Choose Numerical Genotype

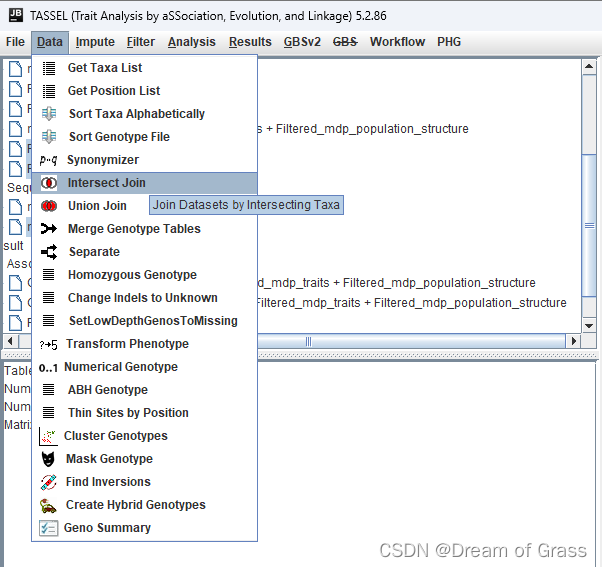[x=144, y=367]
